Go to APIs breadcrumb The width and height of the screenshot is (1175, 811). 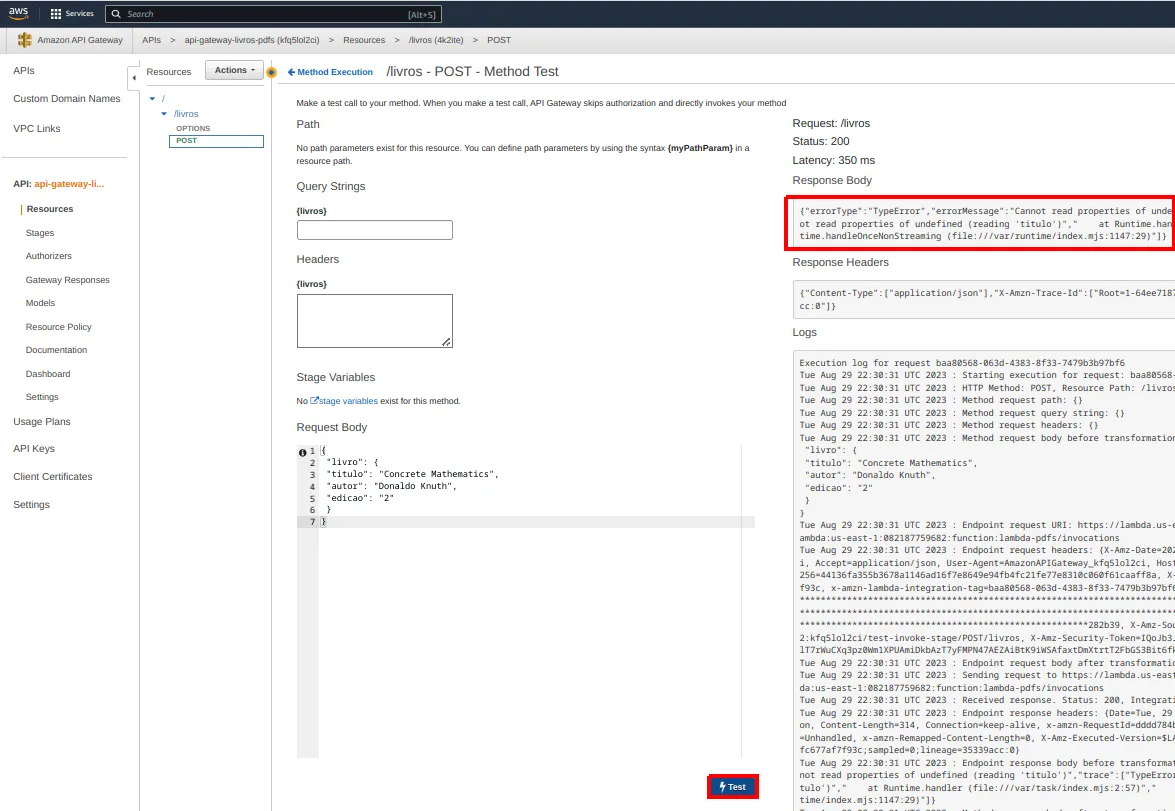pyautogui.click(x=151, y=40)
